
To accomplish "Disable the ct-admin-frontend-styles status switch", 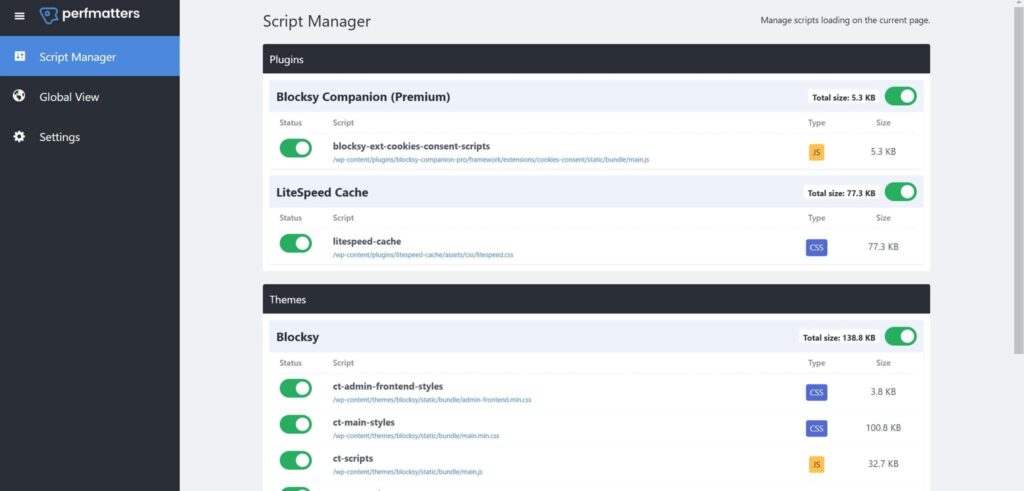I will click(x=295, y=388).
